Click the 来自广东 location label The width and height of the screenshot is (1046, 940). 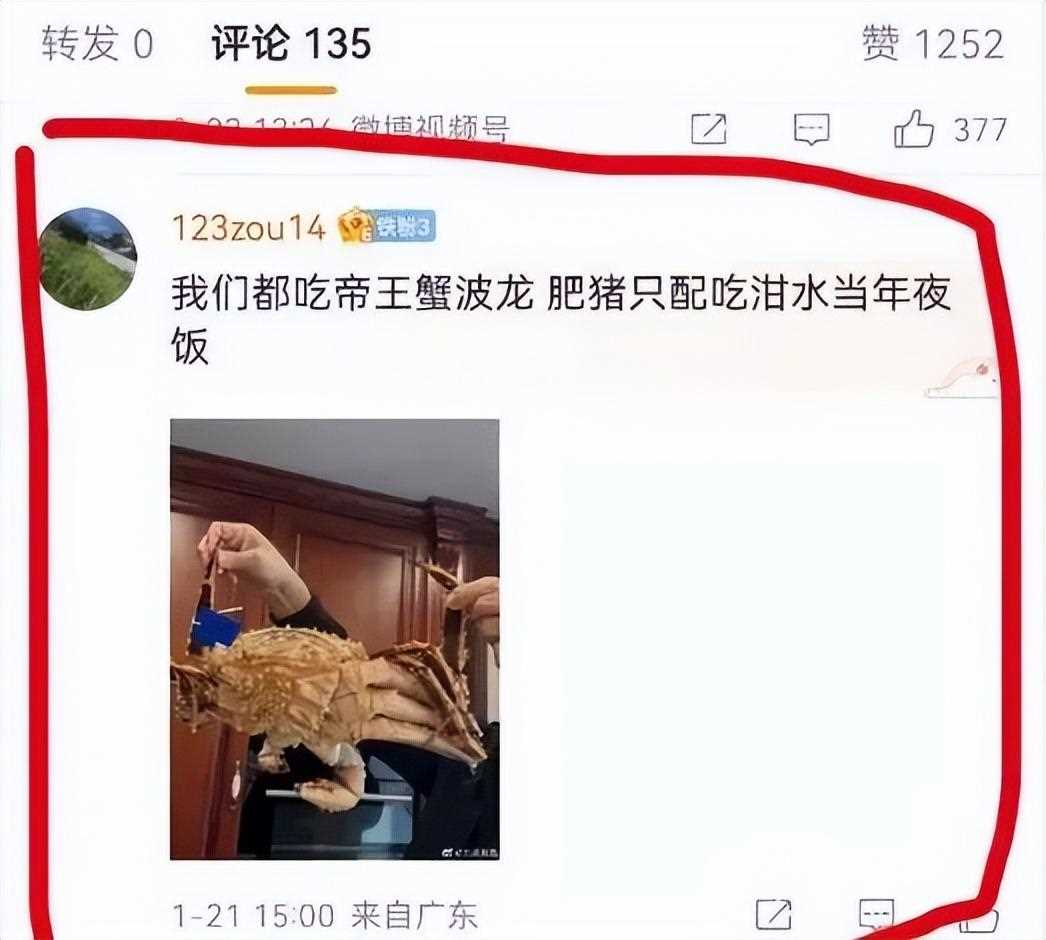pos(414,915)
